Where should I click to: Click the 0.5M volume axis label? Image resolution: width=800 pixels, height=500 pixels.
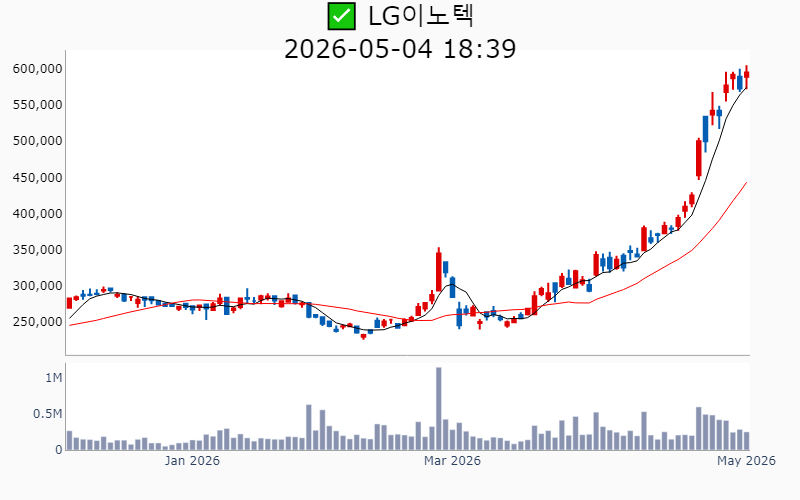pos(47,414)
